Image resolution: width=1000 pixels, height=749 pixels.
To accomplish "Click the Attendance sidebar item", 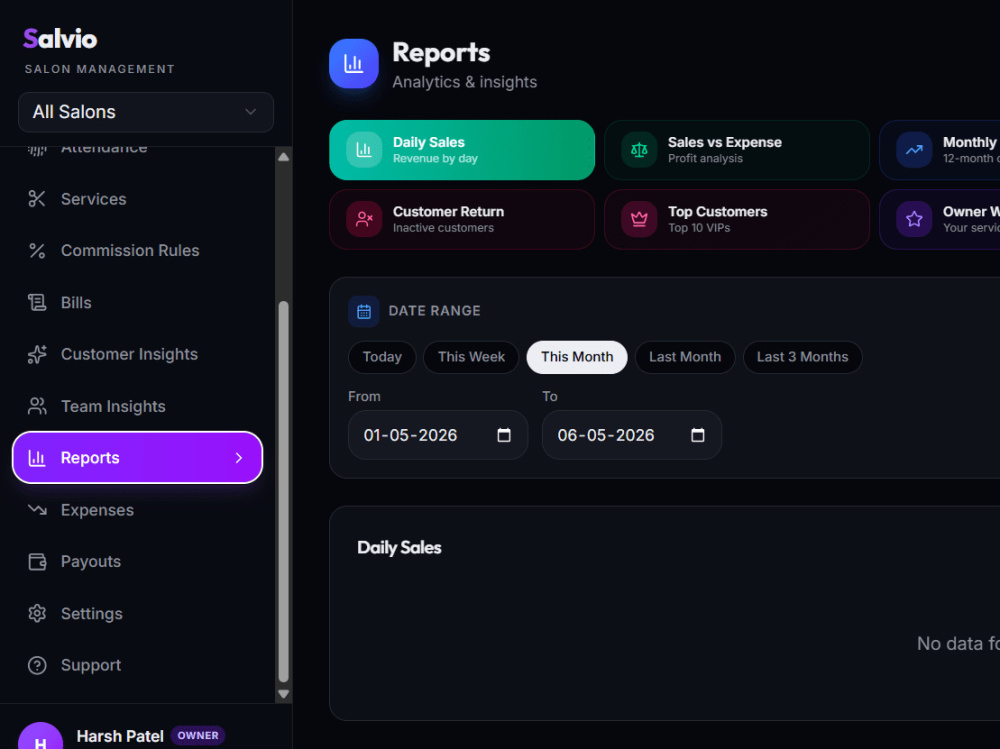I will (104, 149).
